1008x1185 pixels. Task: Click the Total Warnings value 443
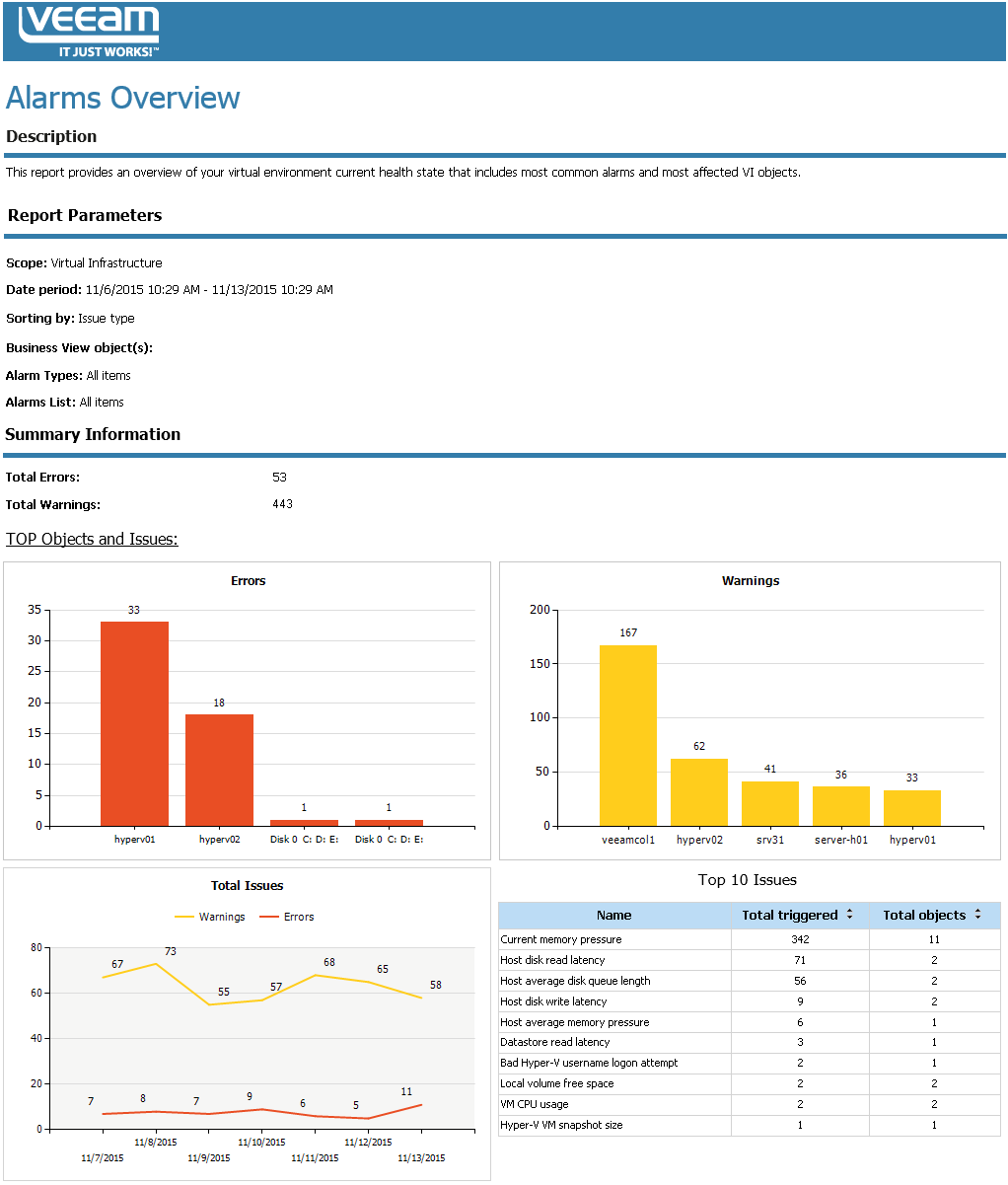pos(282,504)
